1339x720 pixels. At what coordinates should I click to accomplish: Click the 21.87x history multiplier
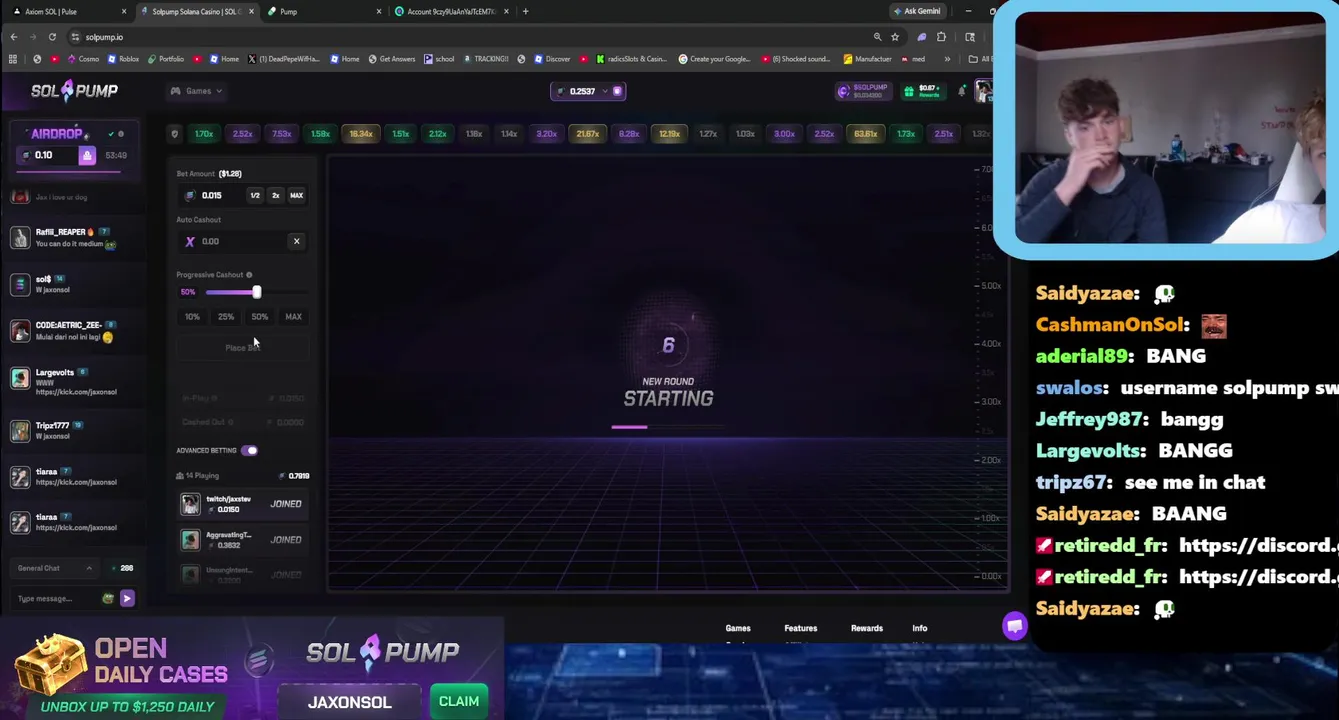click(588, 134)
